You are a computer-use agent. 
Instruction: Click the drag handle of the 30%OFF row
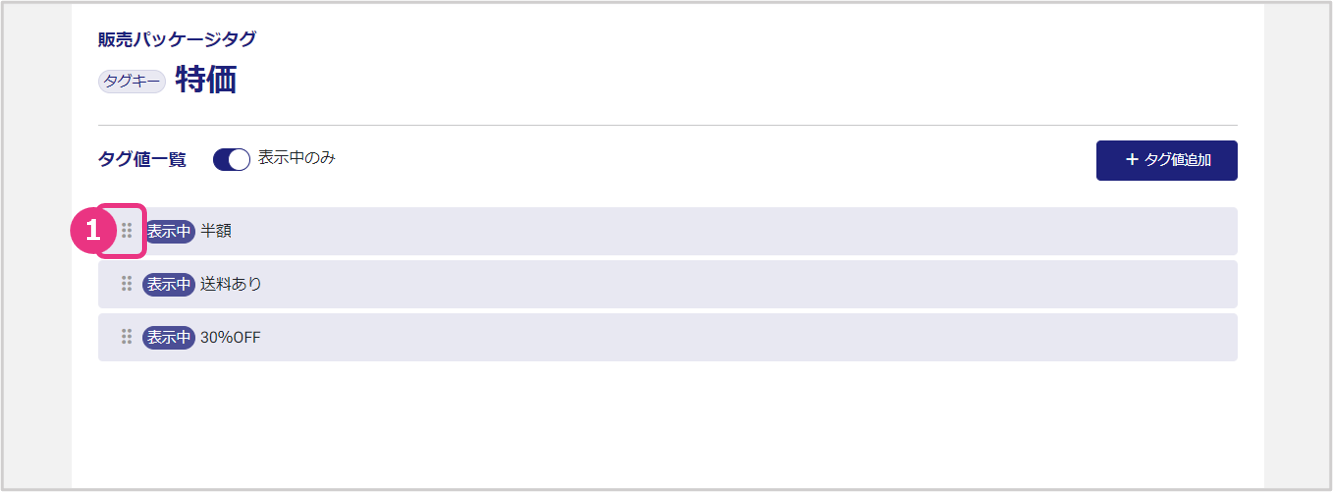(x=127, y=337)
